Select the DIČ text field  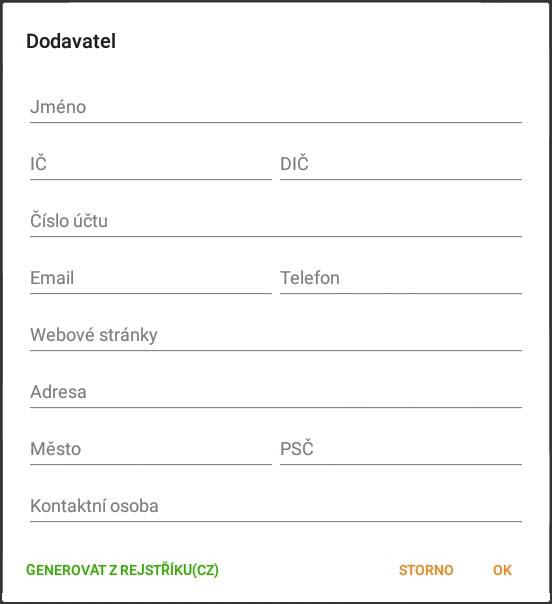[x=401, y=164]
